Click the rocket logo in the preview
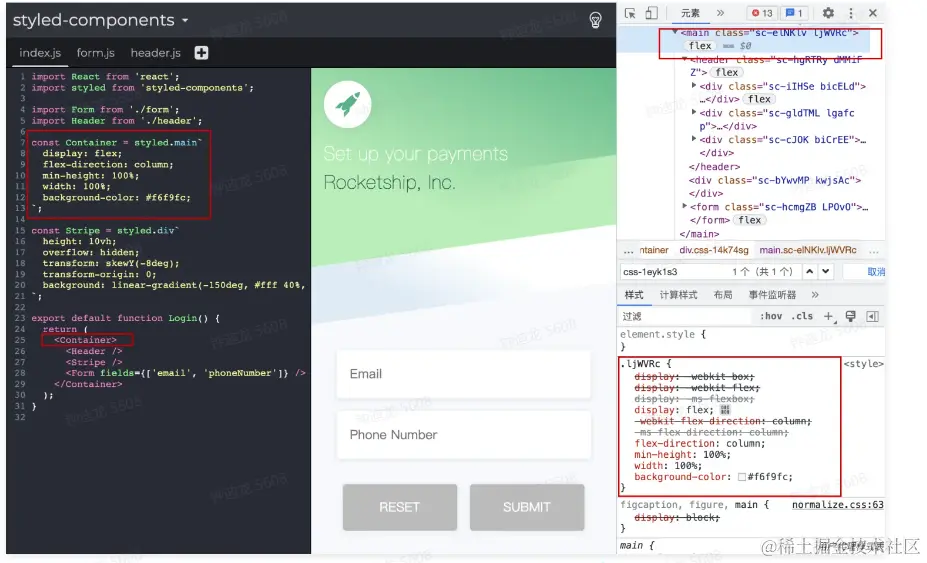Image resolution: width=927 pixels, height=563 pixels. click(348, 104)
